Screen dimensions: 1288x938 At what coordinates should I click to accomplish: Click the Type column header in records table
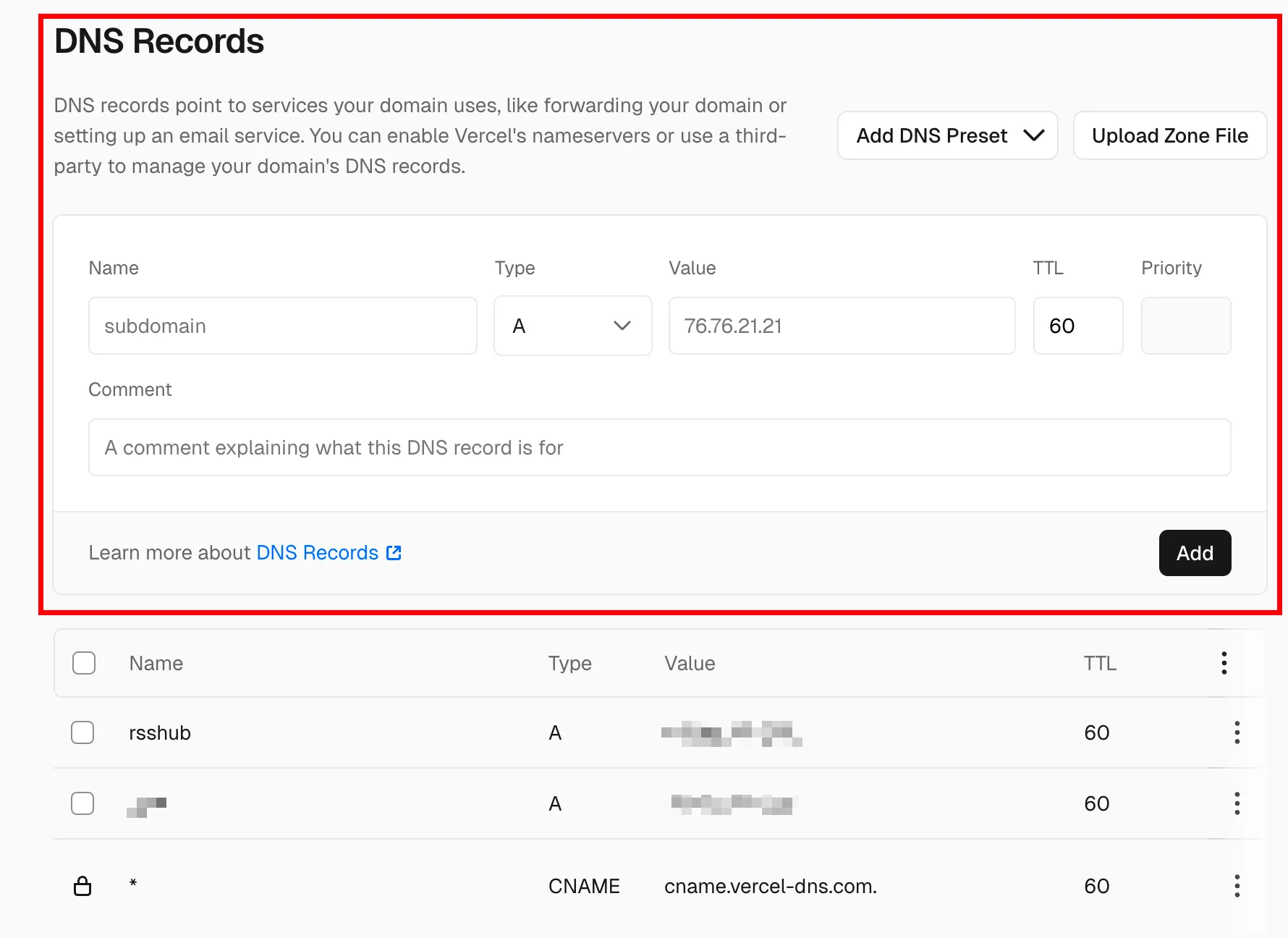click(x=569, y=663)
